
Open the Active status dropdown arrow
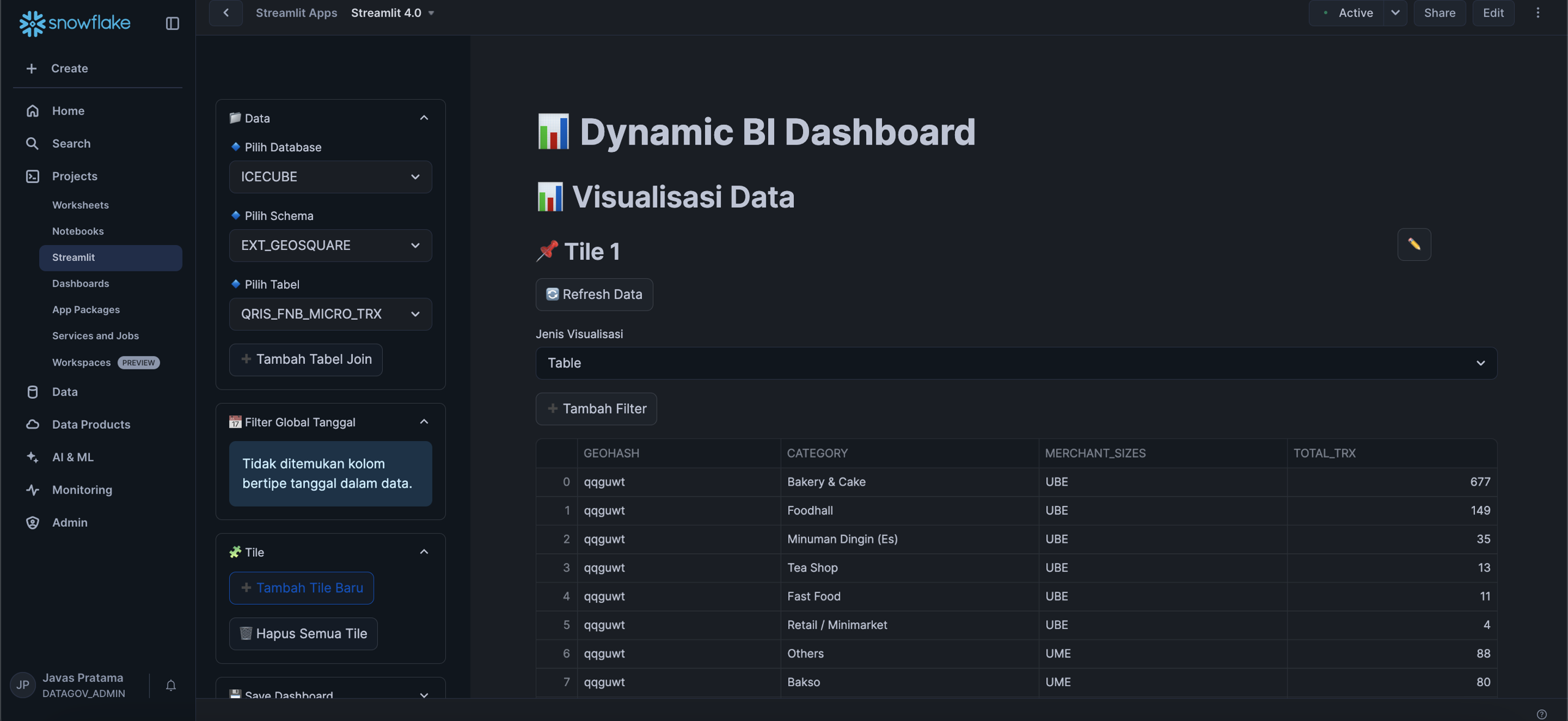pyautogui.click(x=1395, y=13)
